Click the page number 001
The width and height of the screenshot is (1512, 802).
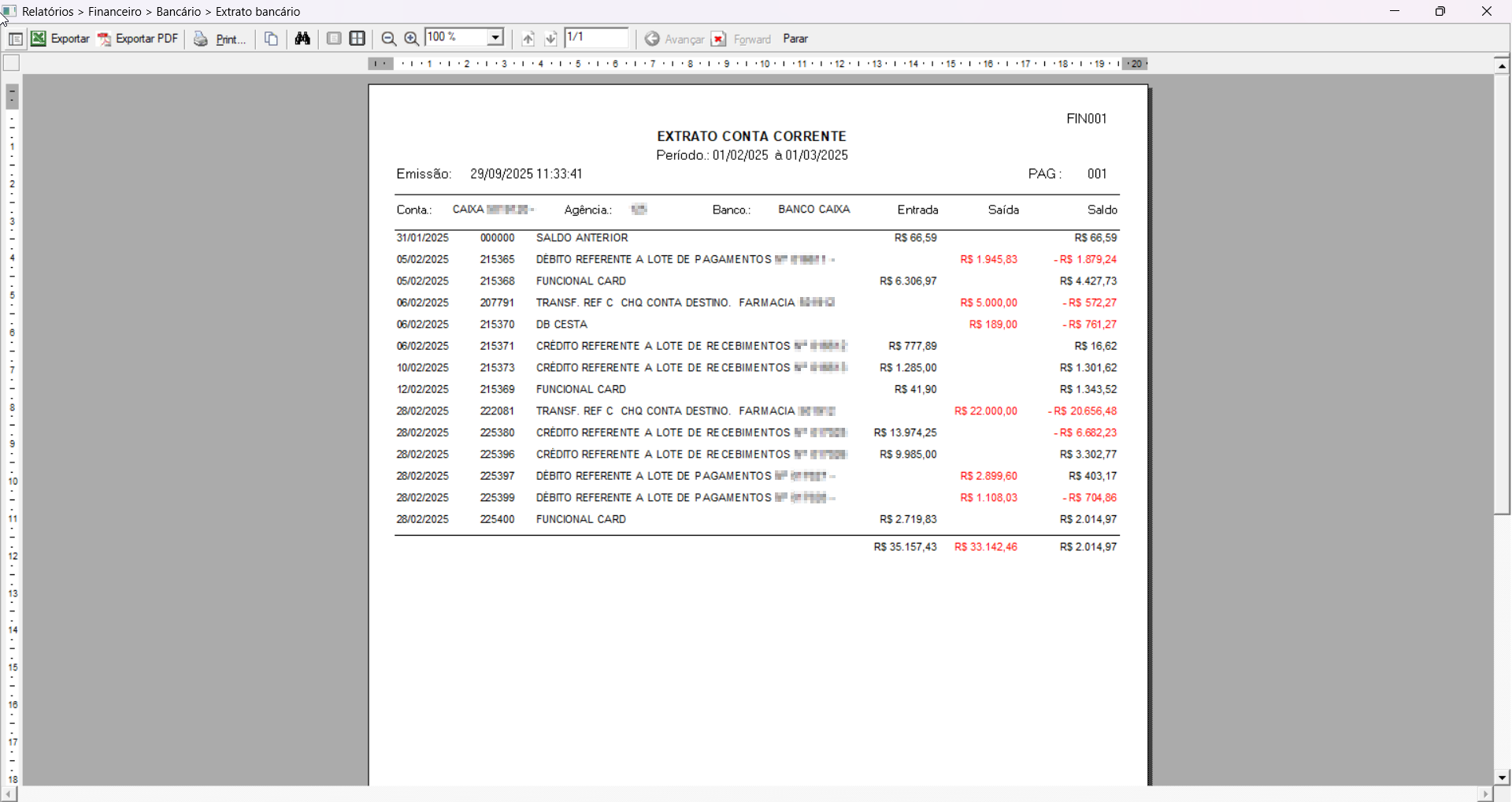pyautogui.click(x=1098, y=174)
